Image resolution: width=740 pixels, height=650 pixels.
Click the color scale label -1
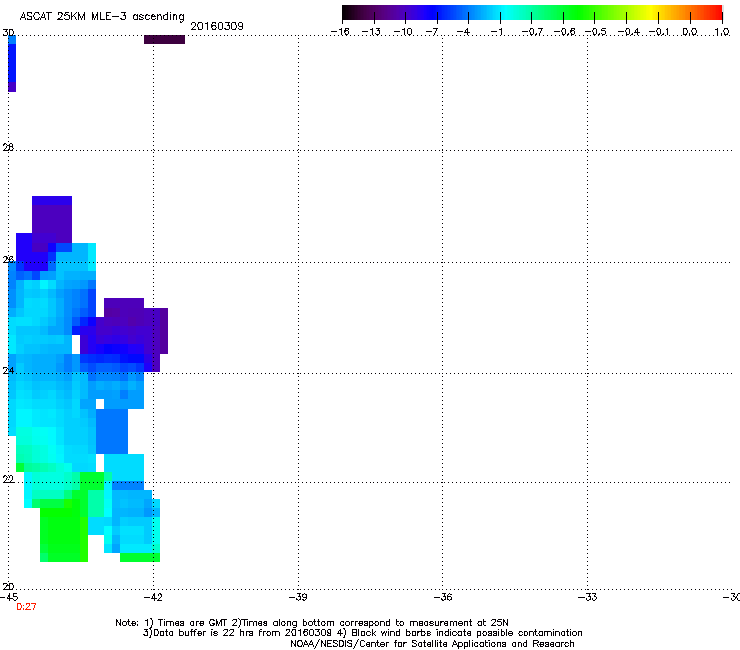tap(496, 32)
